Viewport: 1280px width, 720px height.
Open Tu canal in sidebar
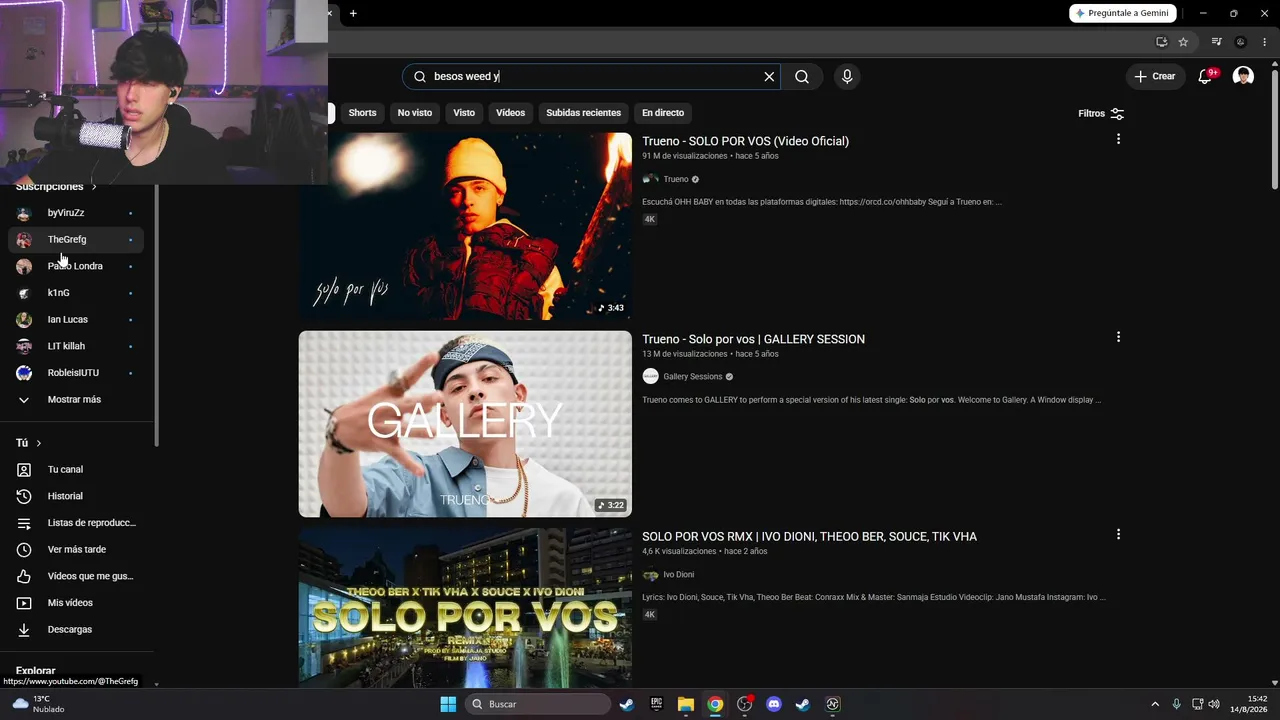76,470
